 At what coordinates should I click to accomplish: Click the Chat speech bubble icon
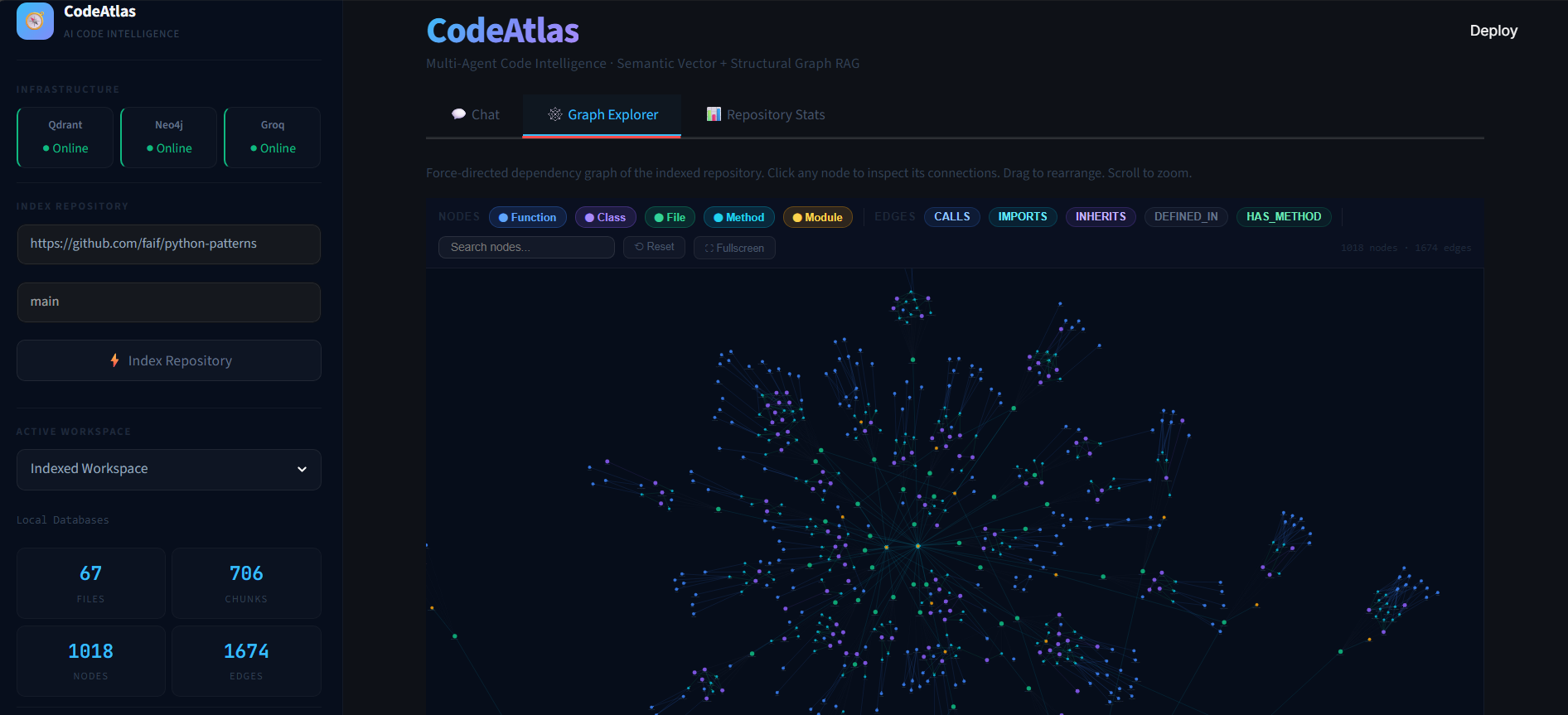click(458, 114)
